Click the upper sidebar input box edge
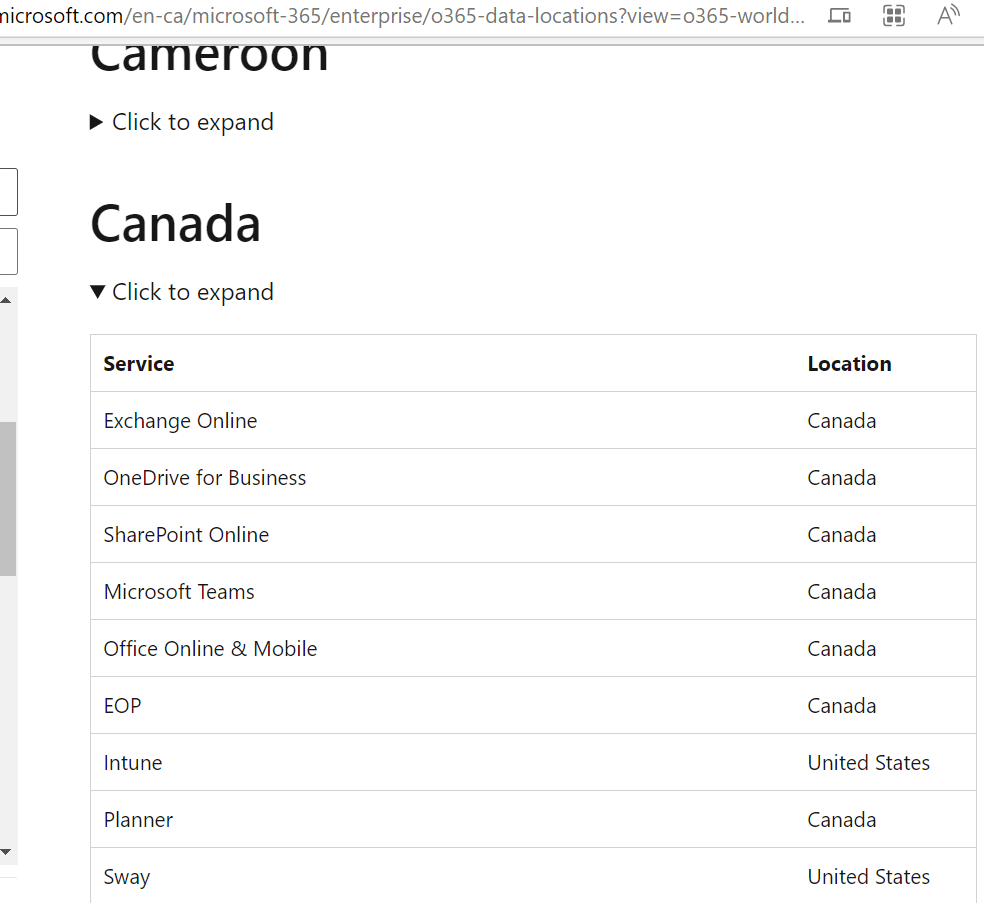The width and height of the screenshot is (984, 903). pyautogui.click(x=9, y=191)
